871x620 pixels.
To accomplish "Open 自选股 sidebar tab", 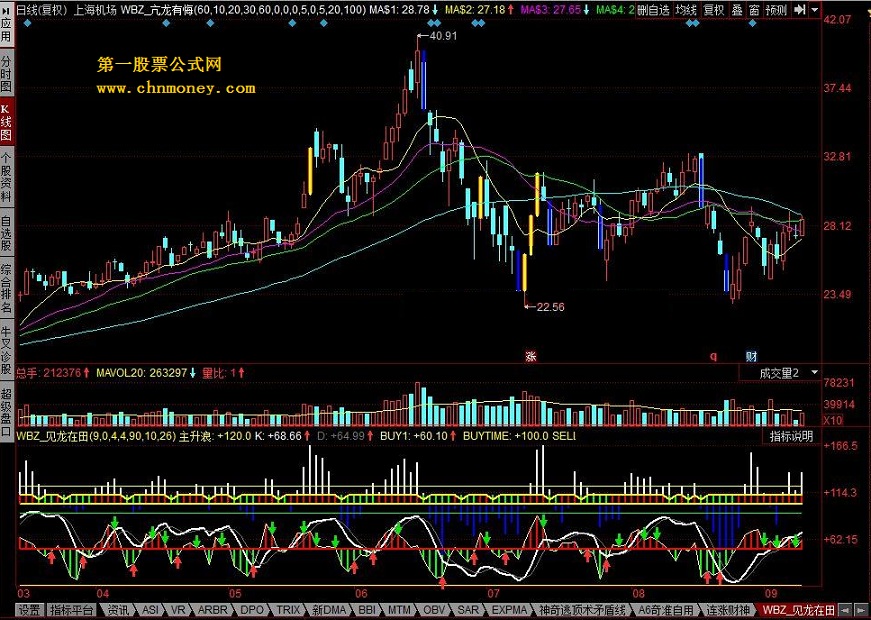I will pyautogui.click(x=6, y=234).
